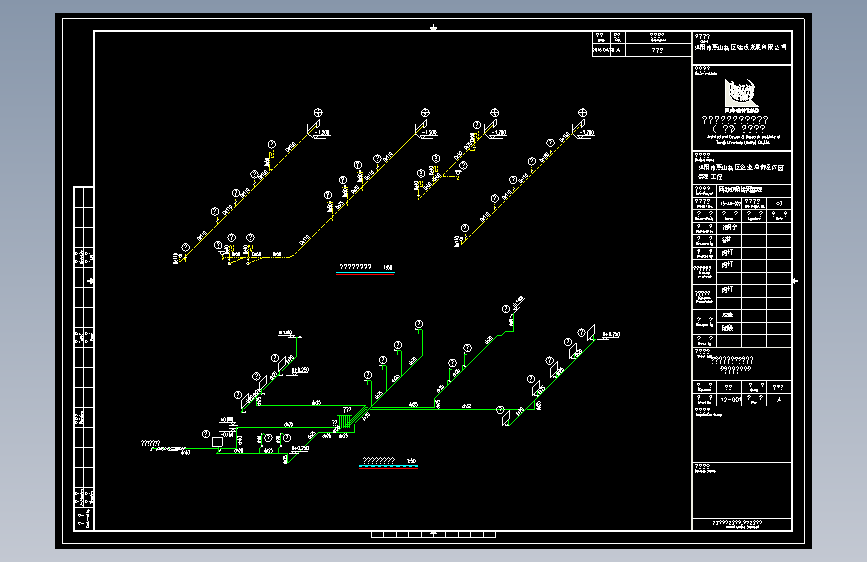Click the top center alignment mark on frame
This screenshot has width=867, height=562.
(434, 28)
